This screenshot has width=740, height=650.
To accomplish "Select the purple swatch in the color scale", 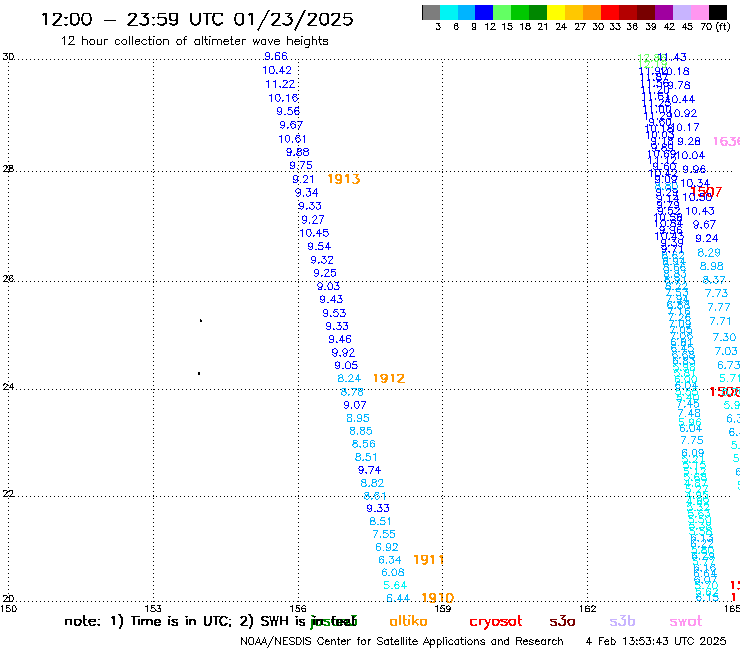I will pos(664,12).
